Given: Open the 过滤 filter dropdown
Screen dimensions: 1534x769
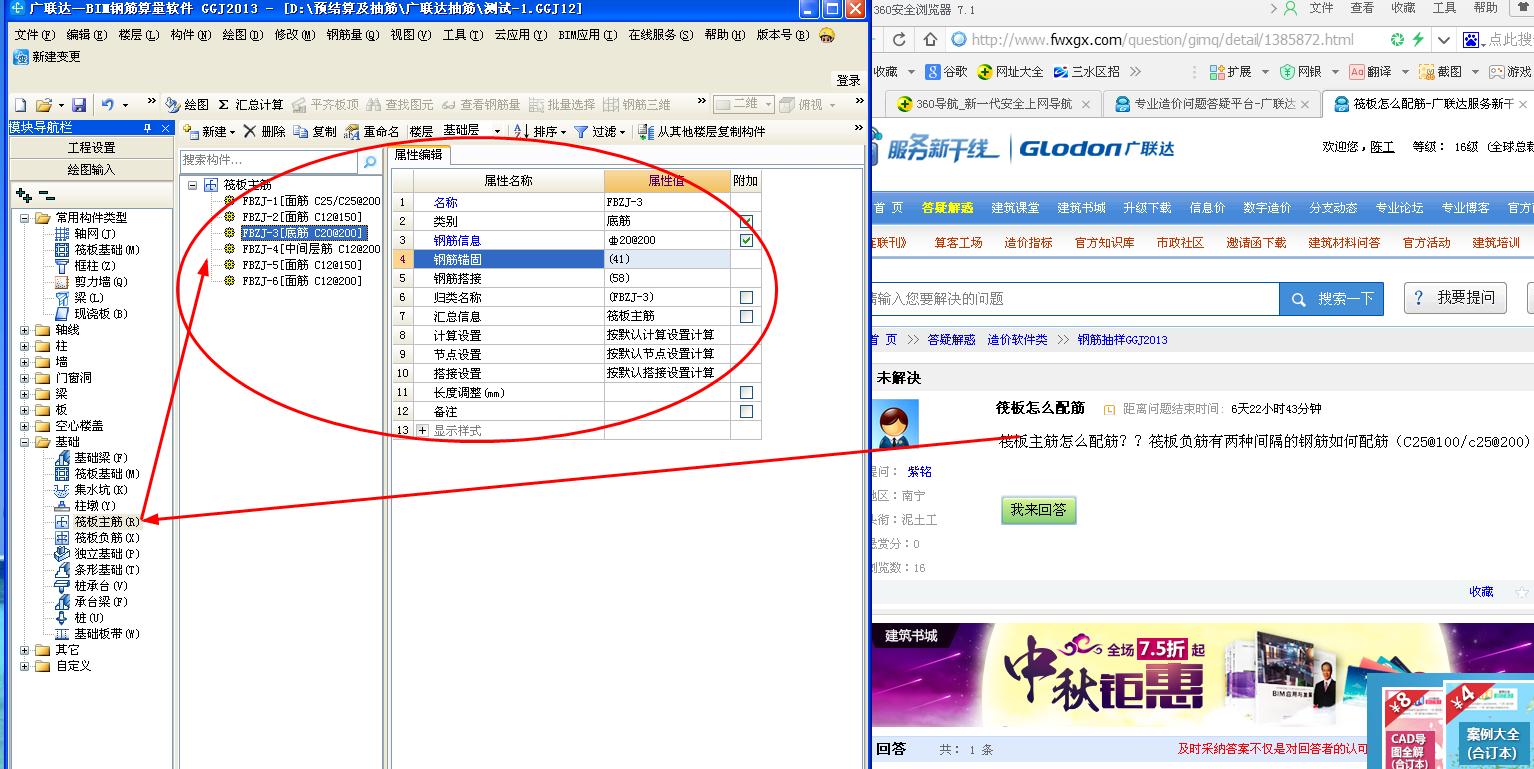Looking at the screenshot, I should 623,132.
